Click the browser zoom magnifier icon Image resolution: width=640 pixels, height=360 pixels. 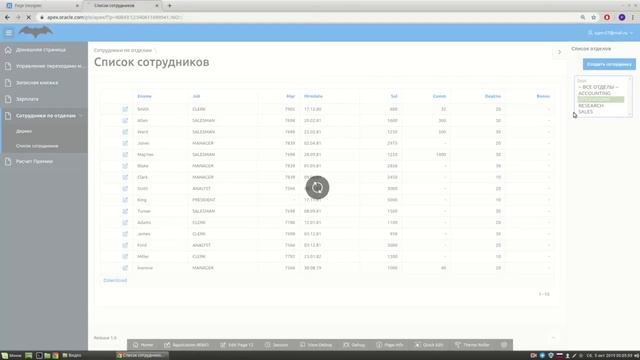583,17
